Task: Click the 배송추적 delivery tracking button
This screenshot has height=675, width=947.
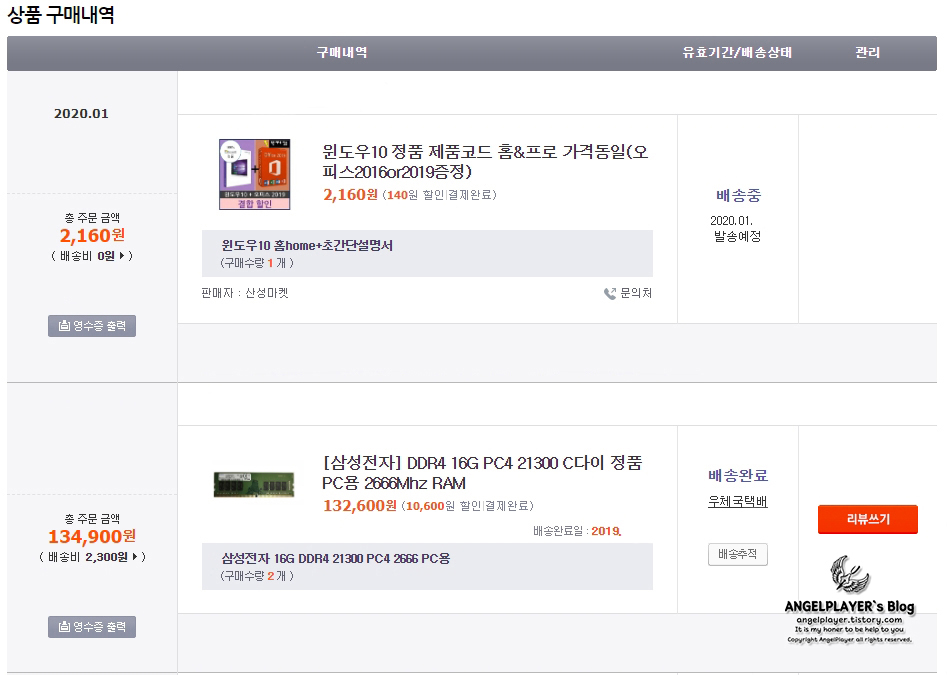Action: pyautogui.click(x=737, y=554)
